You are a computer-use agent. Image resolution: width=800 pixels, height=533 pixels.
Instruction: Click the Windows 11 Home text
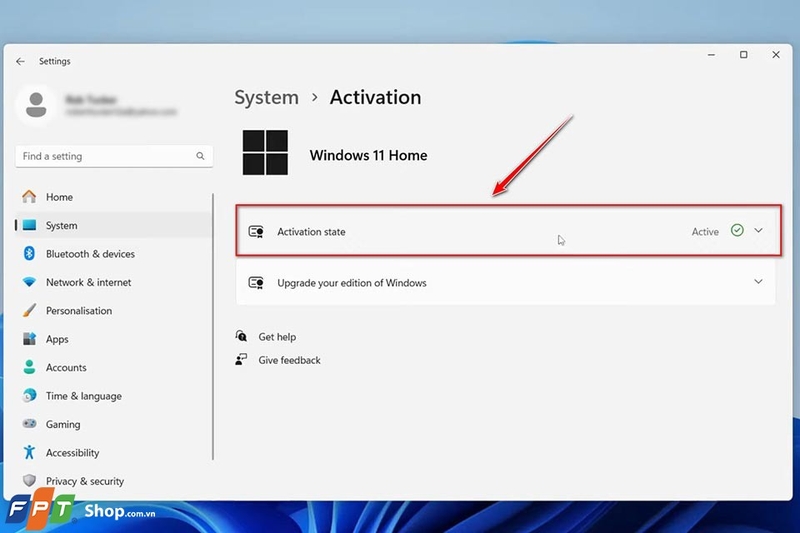368,155
